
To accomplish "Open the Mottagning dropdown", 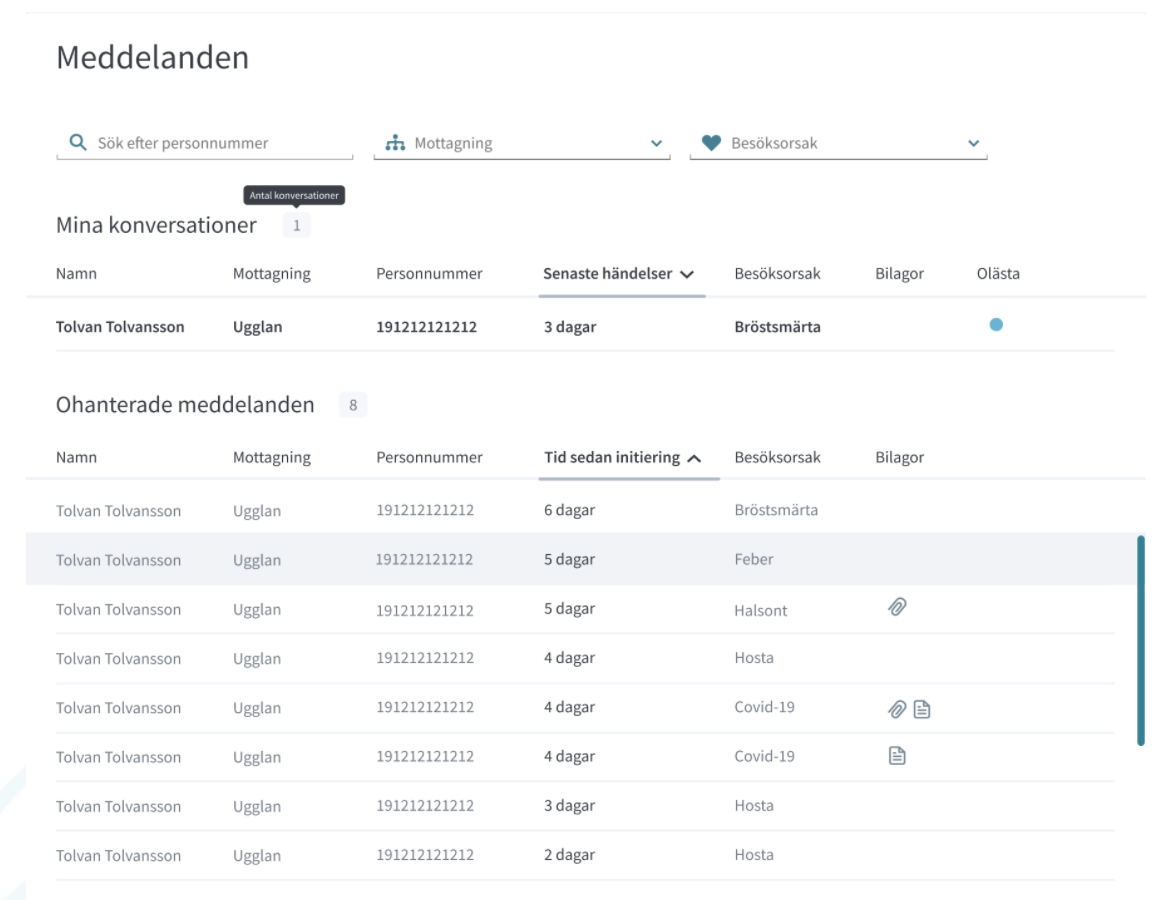I will 521,143.
